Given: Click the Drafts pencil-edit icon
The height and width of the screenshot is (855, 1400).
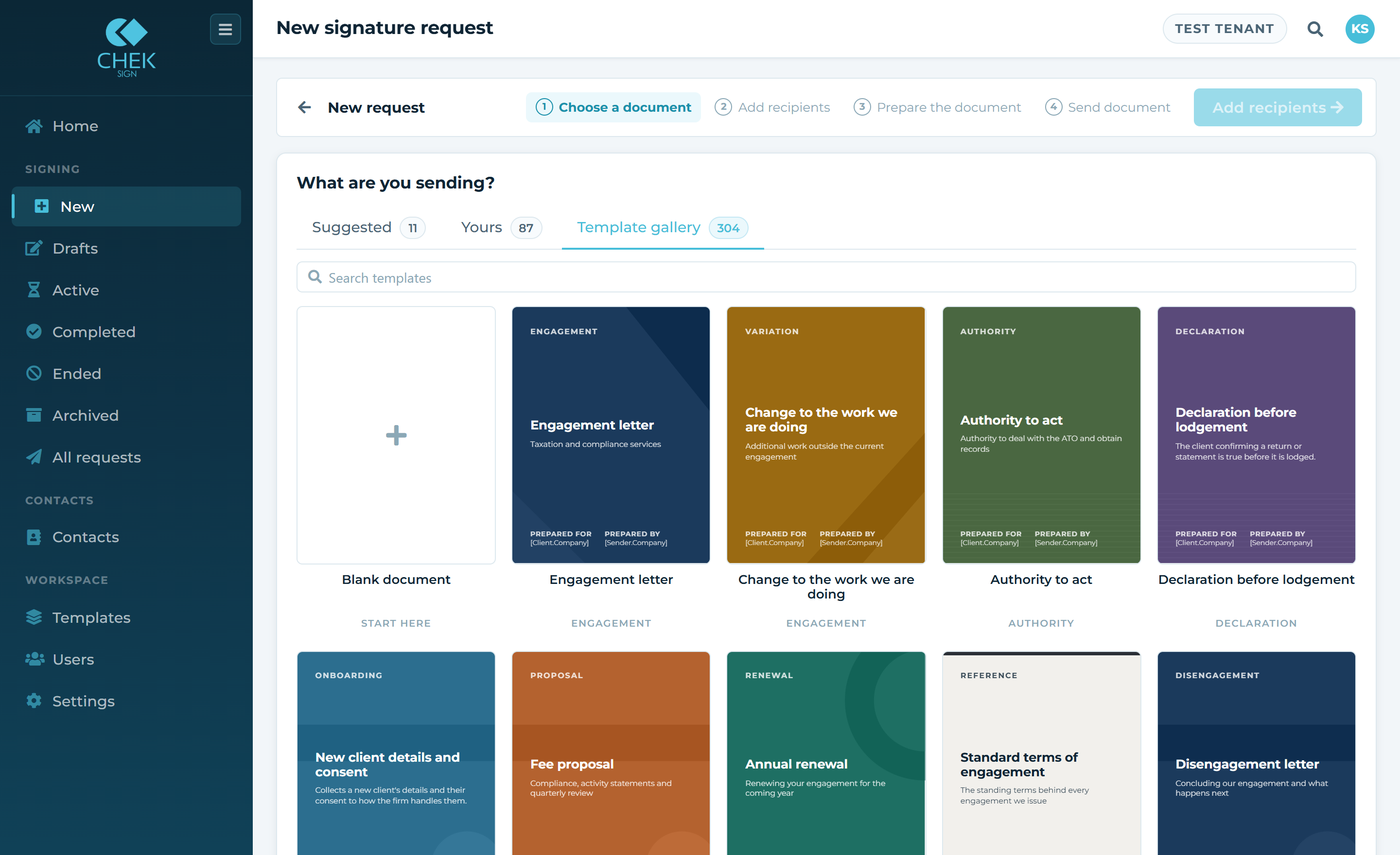Looking at the screenshot, I should (34, 248).
